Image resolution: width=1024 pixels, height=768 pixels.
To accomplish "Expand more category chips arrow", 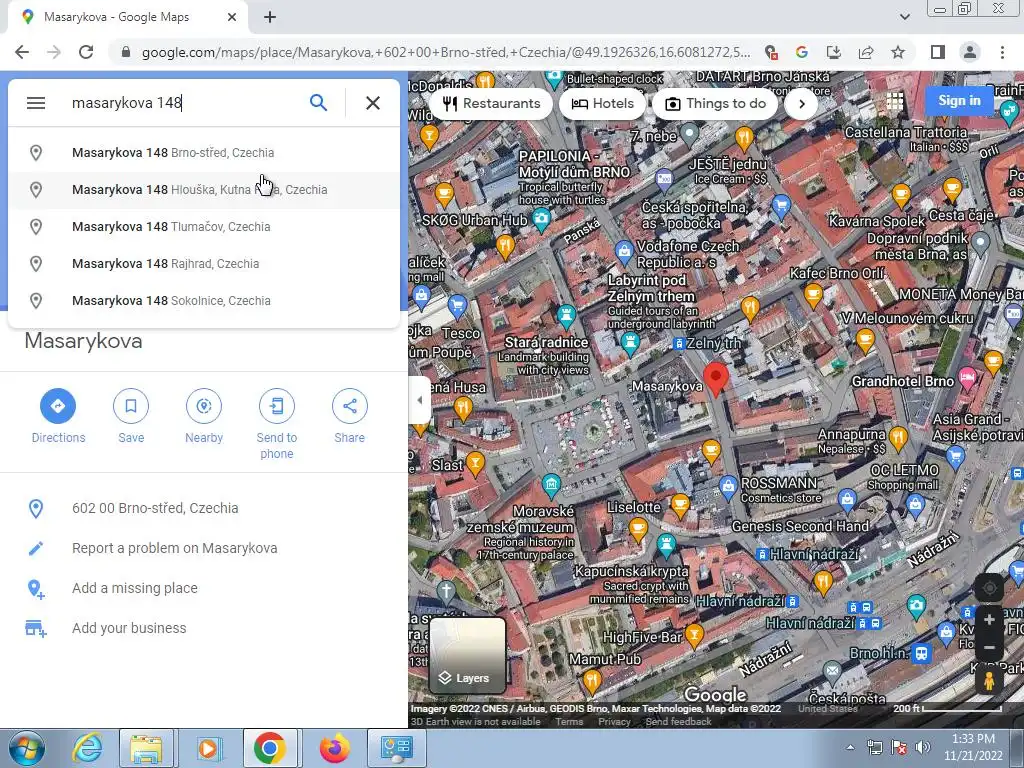I will [x=801, y=104].
